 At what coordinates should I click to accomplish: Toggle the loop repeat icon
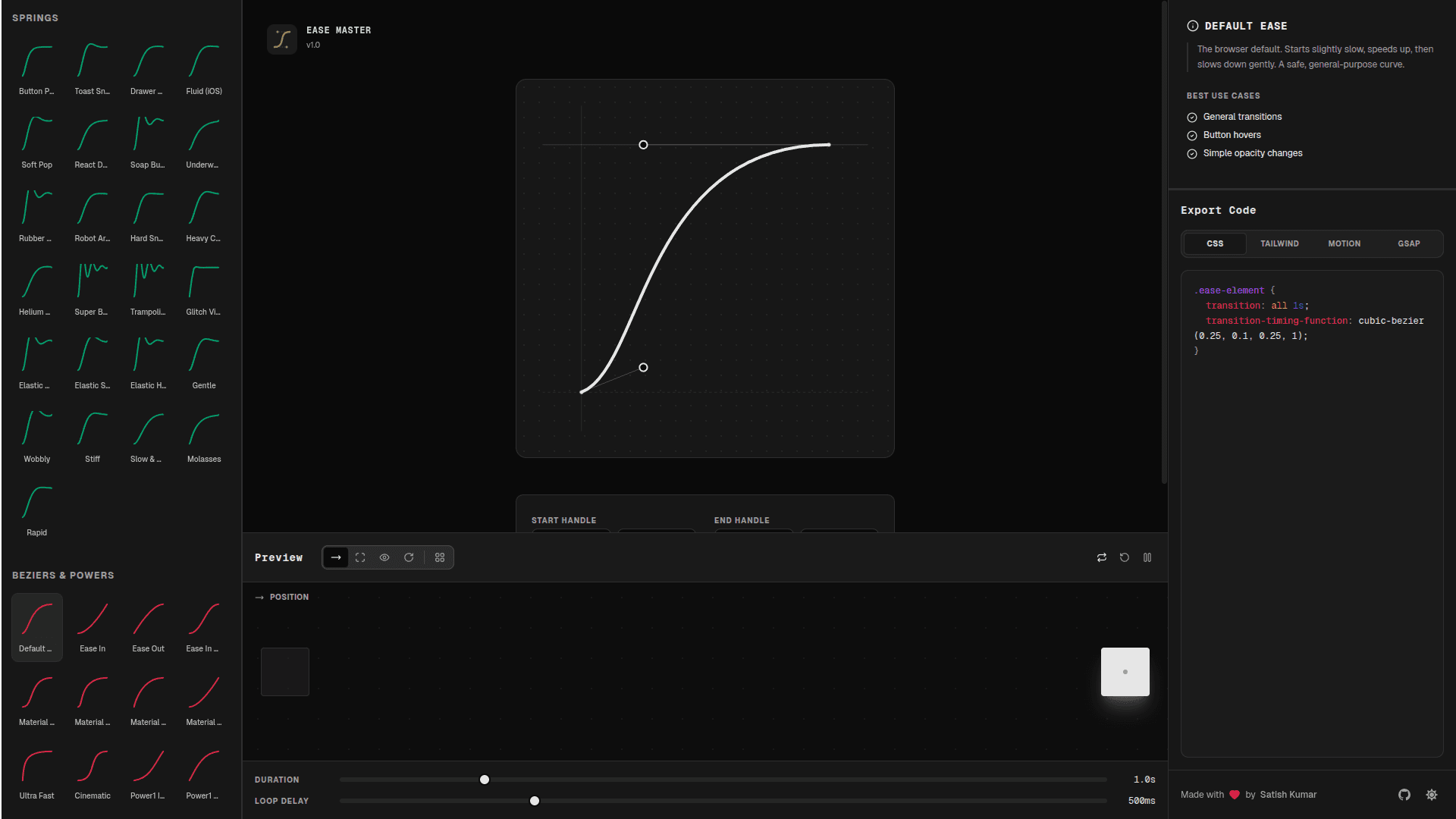pos(1102,557)
